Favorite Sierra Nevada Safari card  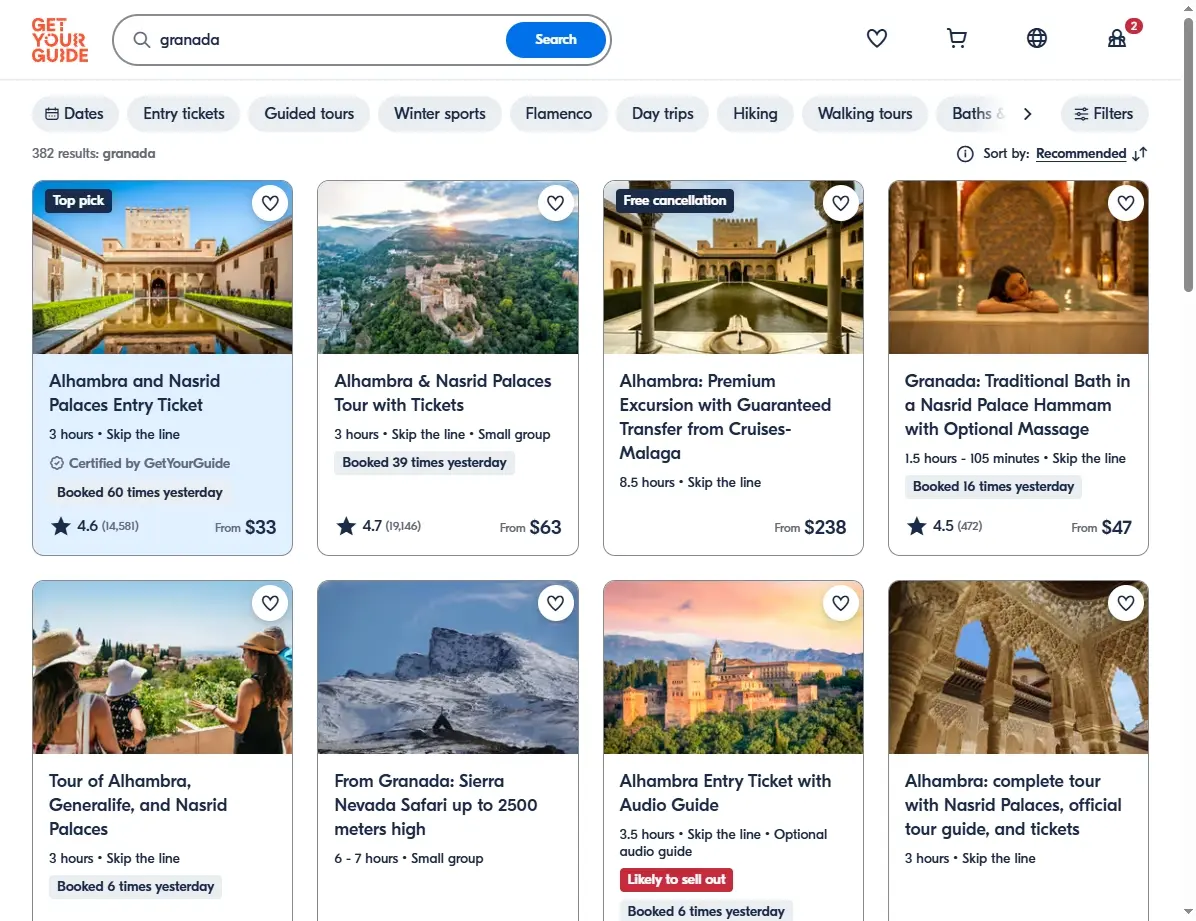click(555, 603)
